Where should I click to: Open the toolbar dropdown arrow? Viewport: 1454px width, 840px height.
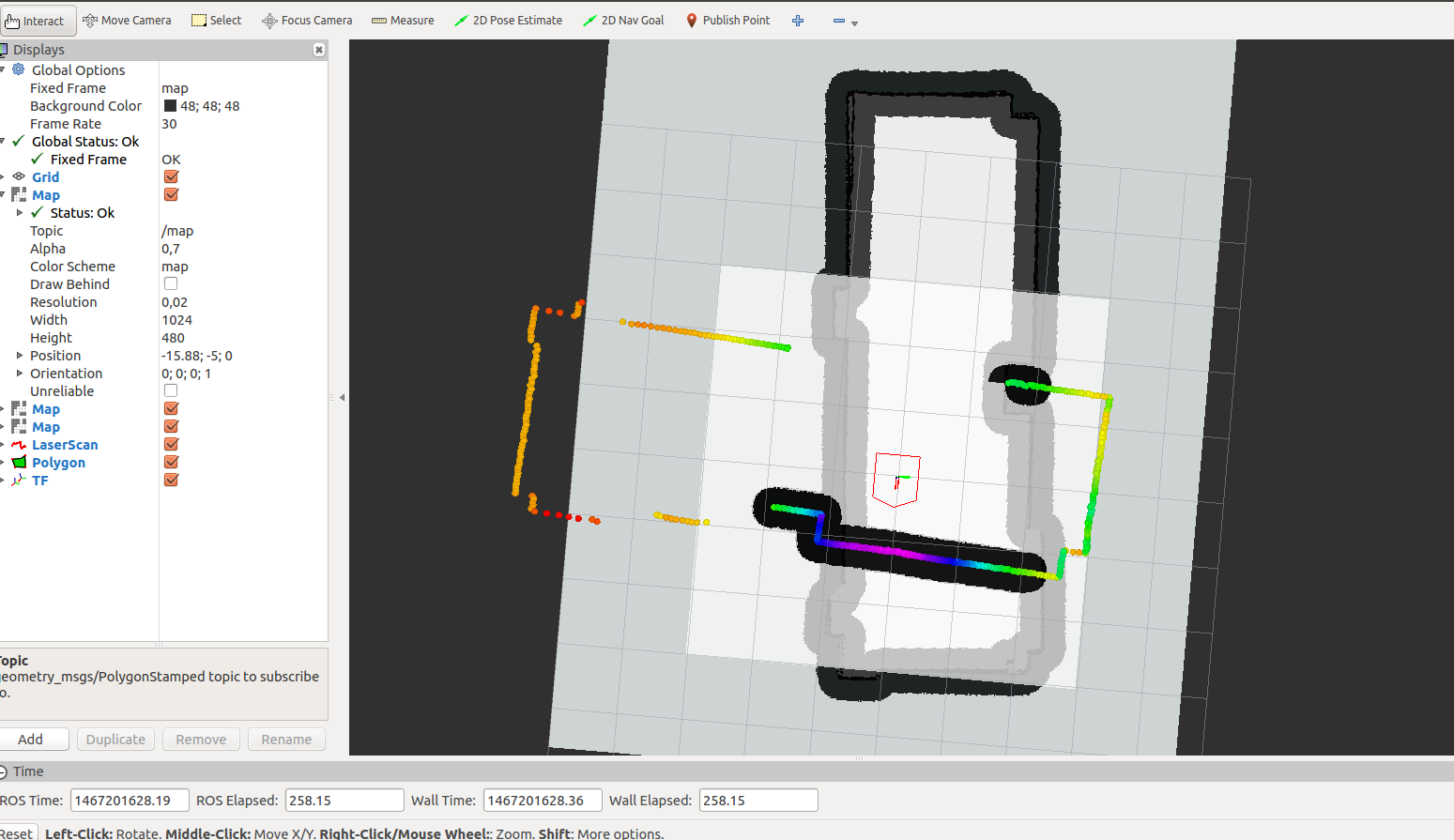(x=854, y=23)
